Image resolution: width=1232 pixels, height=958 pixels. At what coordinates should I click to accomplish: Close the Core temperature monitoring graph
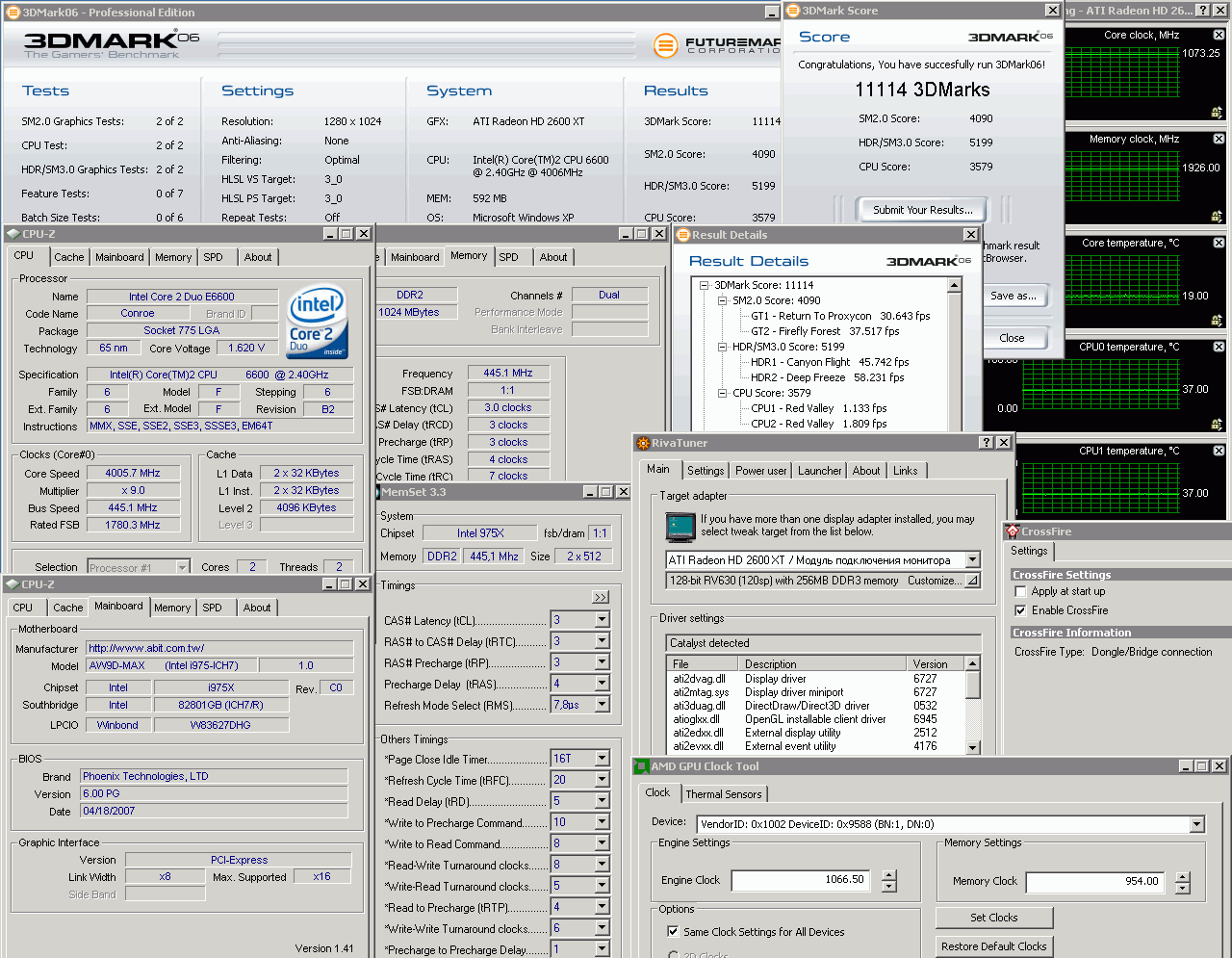click(x=1219, y=243)
